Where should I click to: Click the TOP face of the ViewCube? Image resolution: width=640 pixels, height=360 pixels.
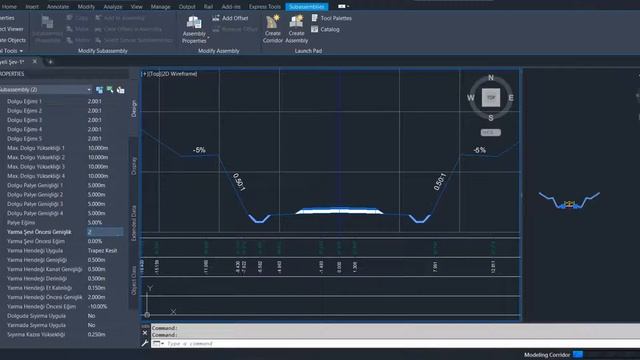click(x=491, y=98)
